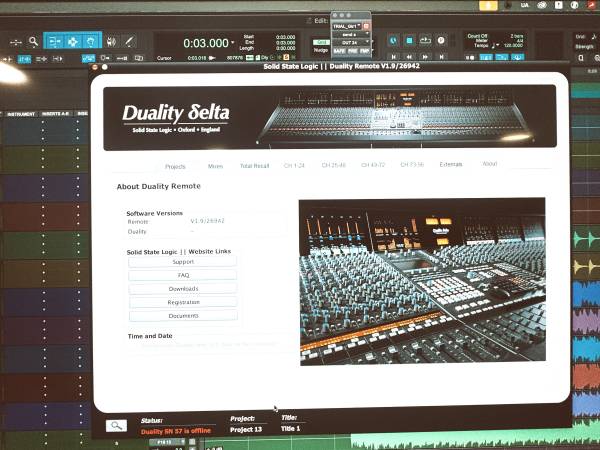Image resolution: width=600 pixels, height=450 pixels.
Task: Click the Fast Forward transport button
Action: coord(425,57)
